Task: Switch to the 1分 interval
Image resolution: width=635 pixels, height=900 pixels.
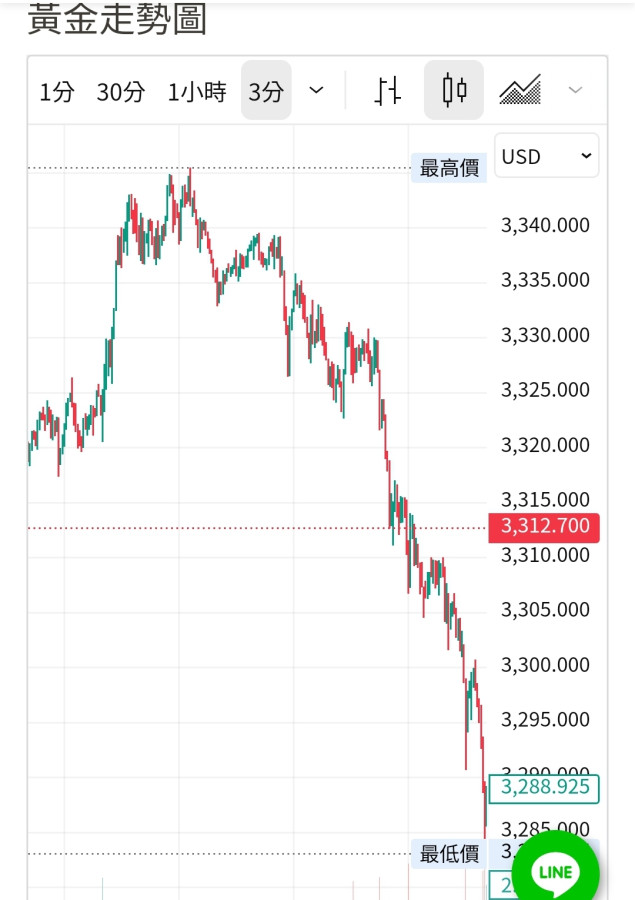Action: click(x=57, y=92)
